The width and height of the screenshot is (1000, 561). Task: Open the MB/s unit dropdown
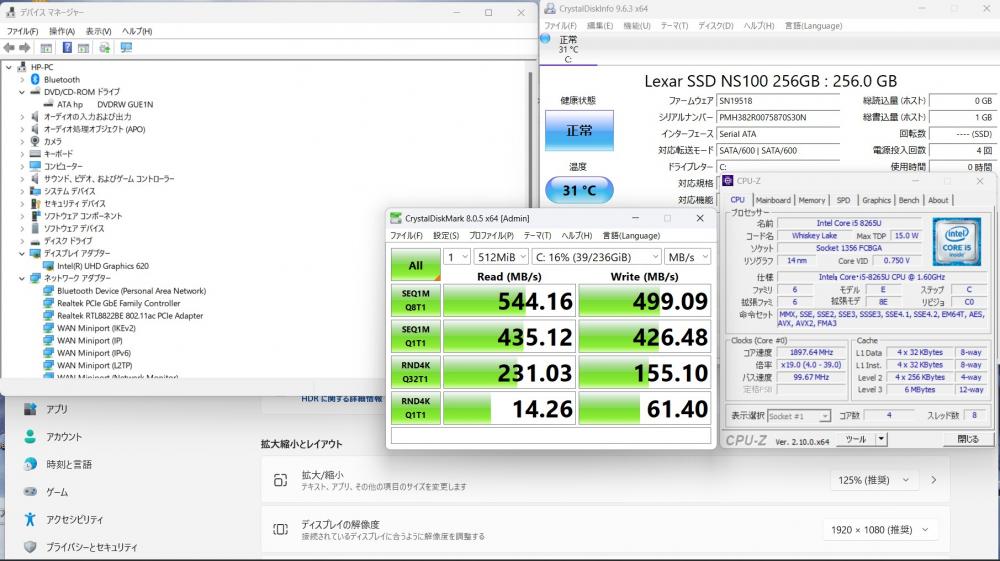point(687,257)
